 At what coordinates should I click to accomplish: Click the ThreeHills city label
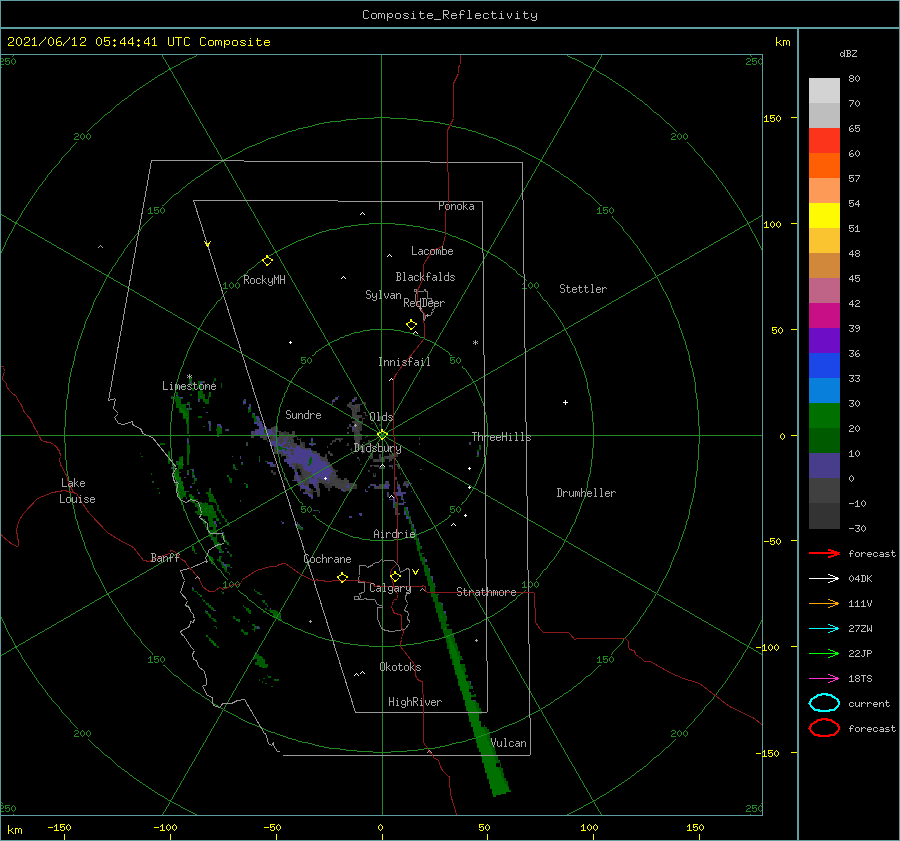[501, 437]
